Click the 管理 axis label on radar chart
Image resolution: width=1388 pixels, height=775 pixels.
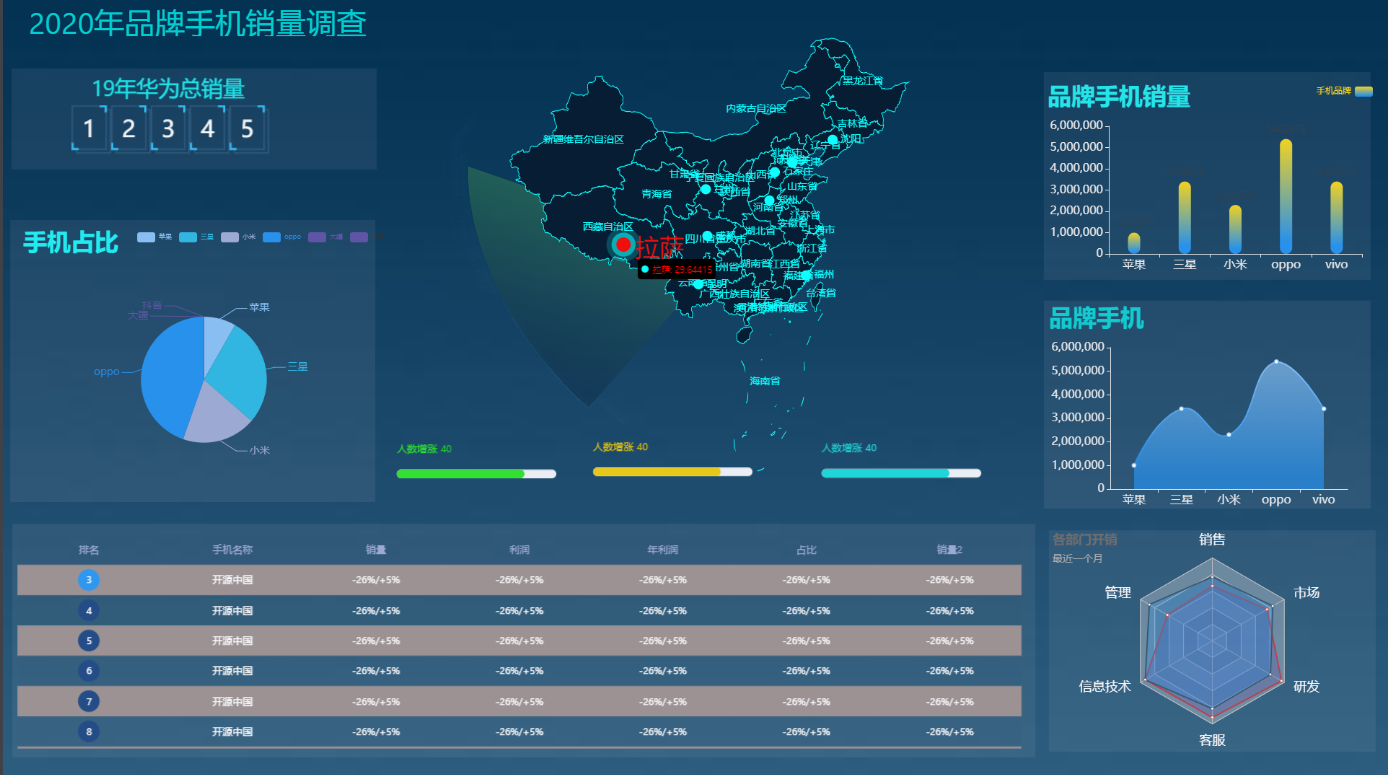1118,592
